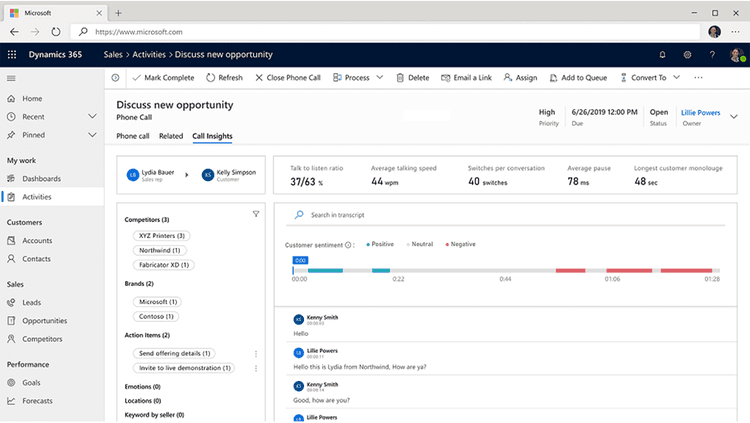750x423 pixels.
Task: Click the search magnifier in transcript box
Action: tap(299, 215)
